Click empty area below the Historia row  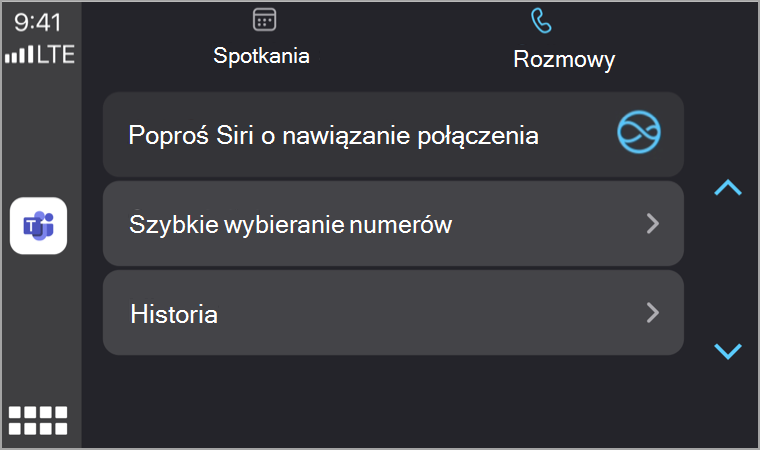point(393,402)
